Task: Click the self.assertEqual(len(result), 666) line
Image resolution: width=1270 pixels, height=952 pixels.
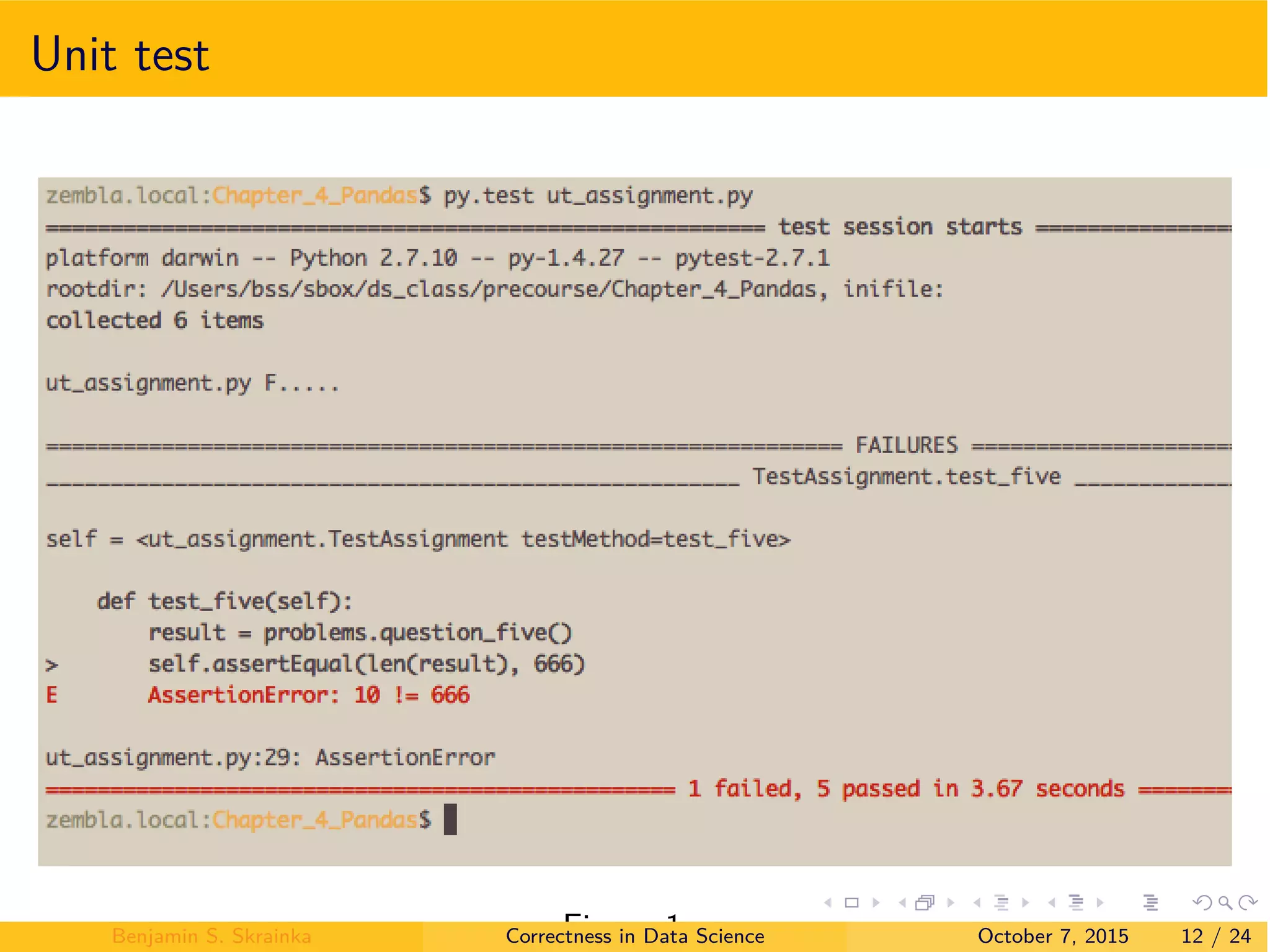Action: pos(366,664)
